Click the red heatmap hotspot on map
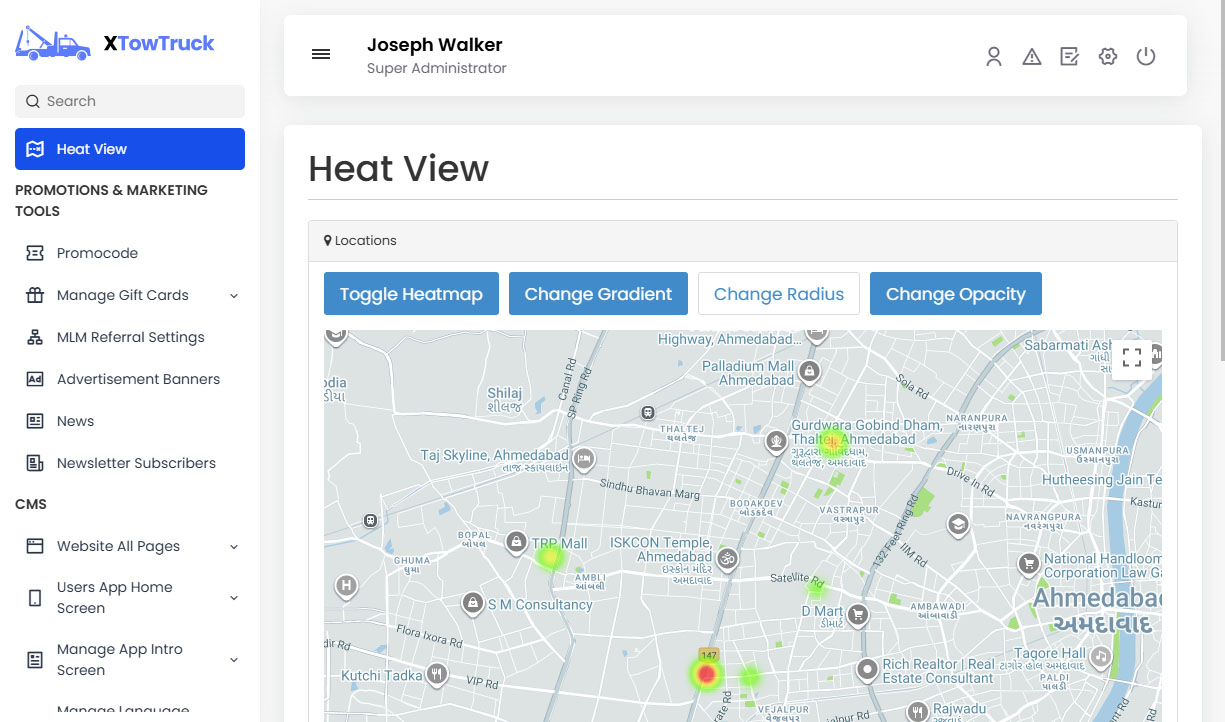1225x722 pixels. pyautogui.click(x=706, y=675)
